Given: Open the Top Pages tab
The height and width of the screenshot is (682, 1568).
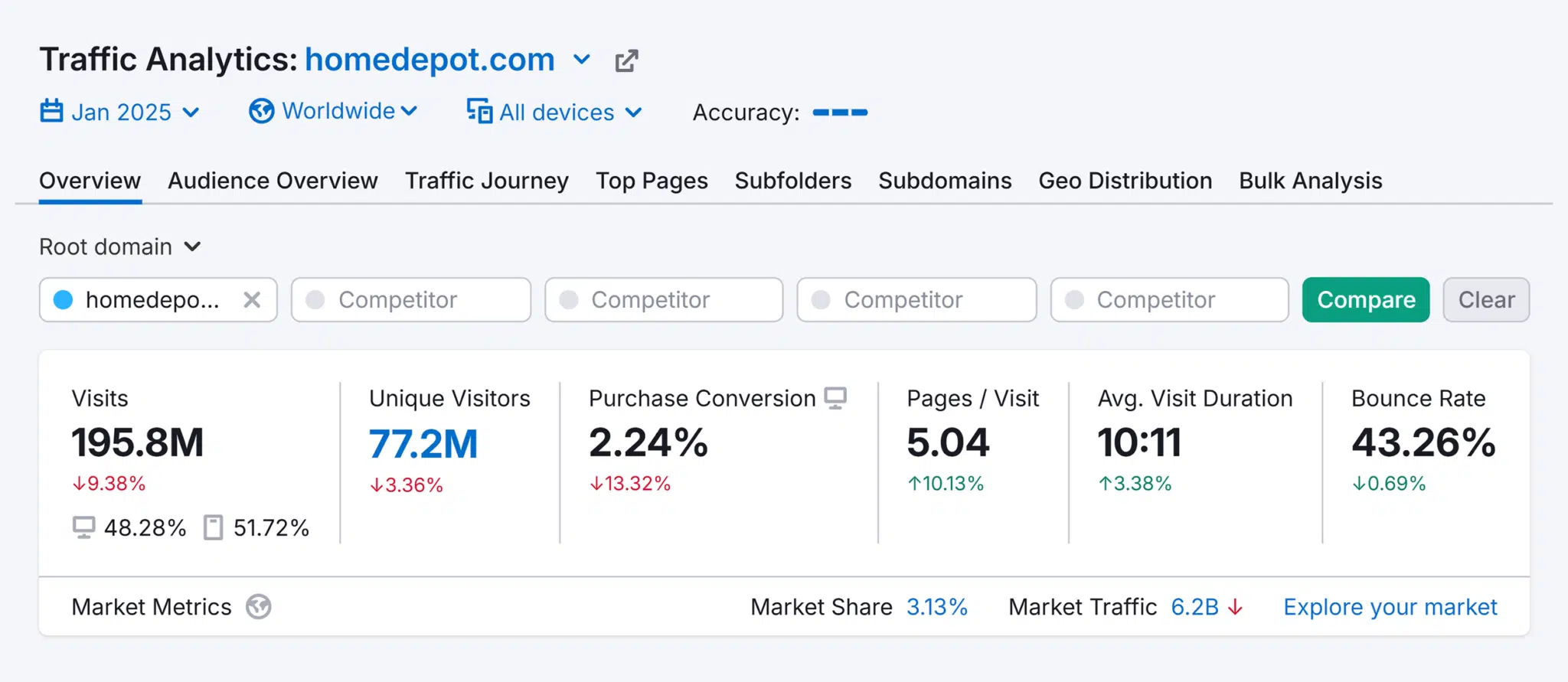Looking at the screenshot, I should tap(652, 181).
